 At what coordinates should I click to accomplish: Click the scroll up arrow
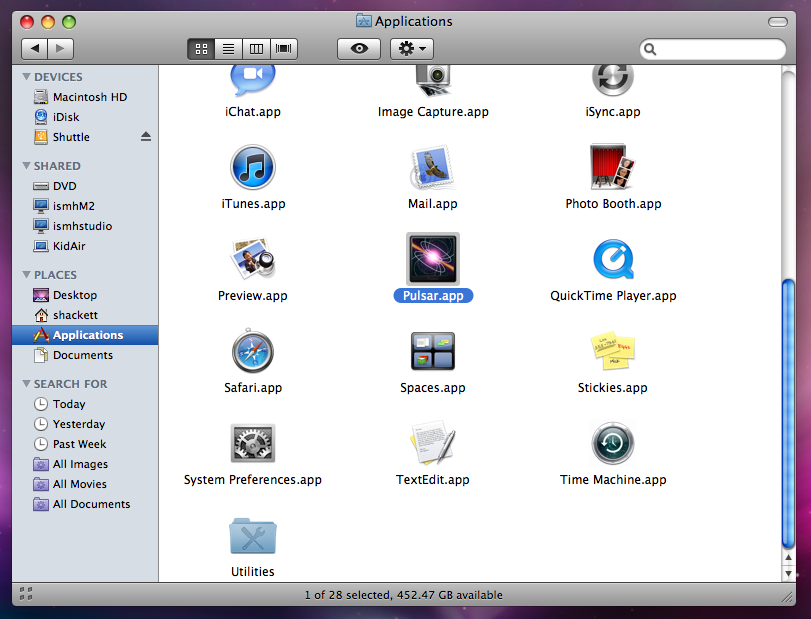(788, 557)
